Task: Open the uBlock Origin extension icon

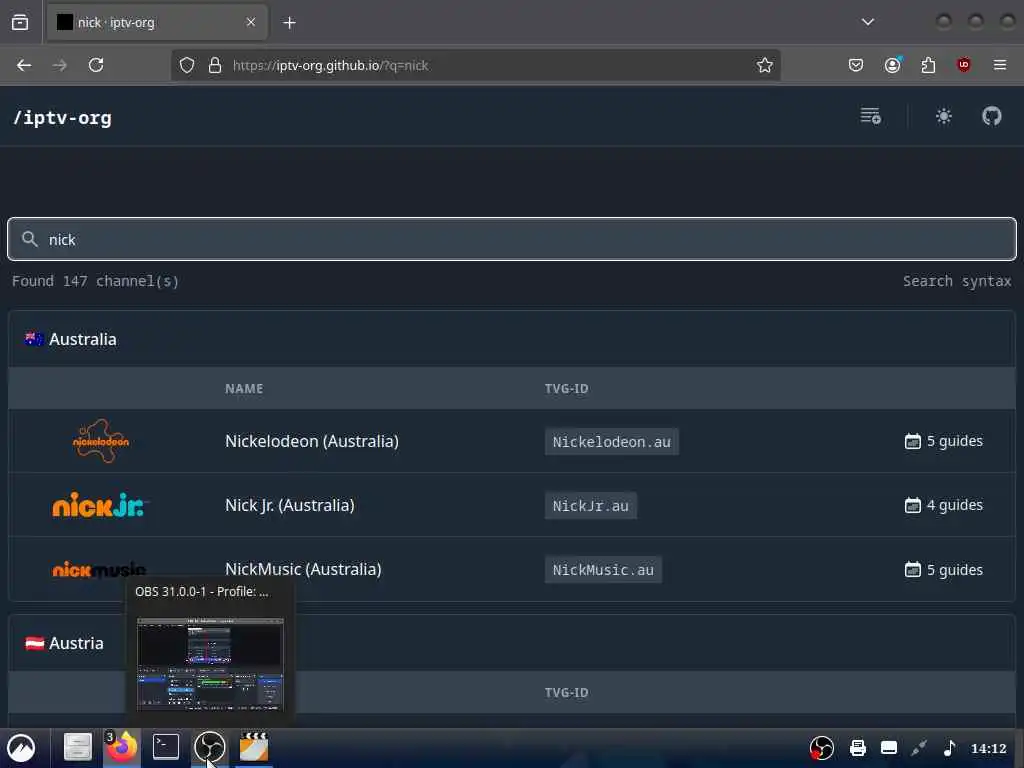Action: click(x=963, y=65)
